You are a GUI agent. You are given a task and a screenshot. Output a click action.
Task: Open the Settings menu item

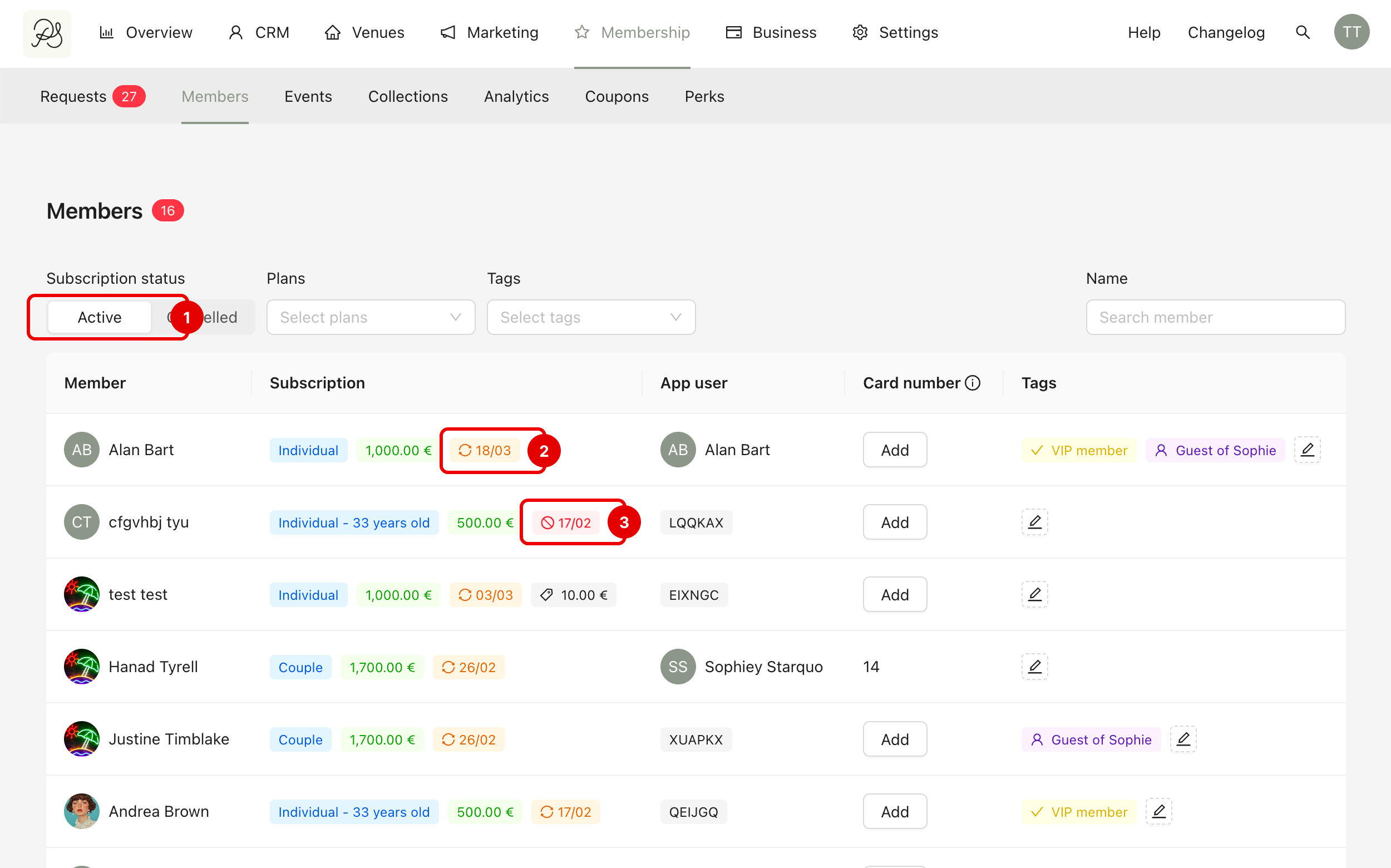click(x=896, y=33)
